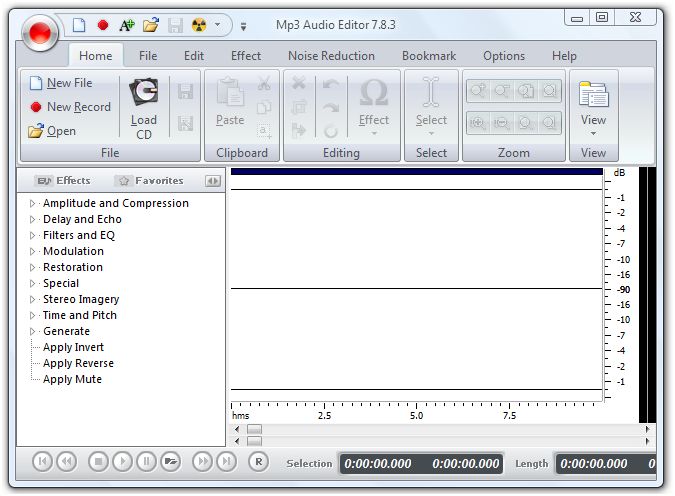Open the burn icon's small dropdown arrow
The width and height of the screenshot is (675, 496).
tap(217, 25)
